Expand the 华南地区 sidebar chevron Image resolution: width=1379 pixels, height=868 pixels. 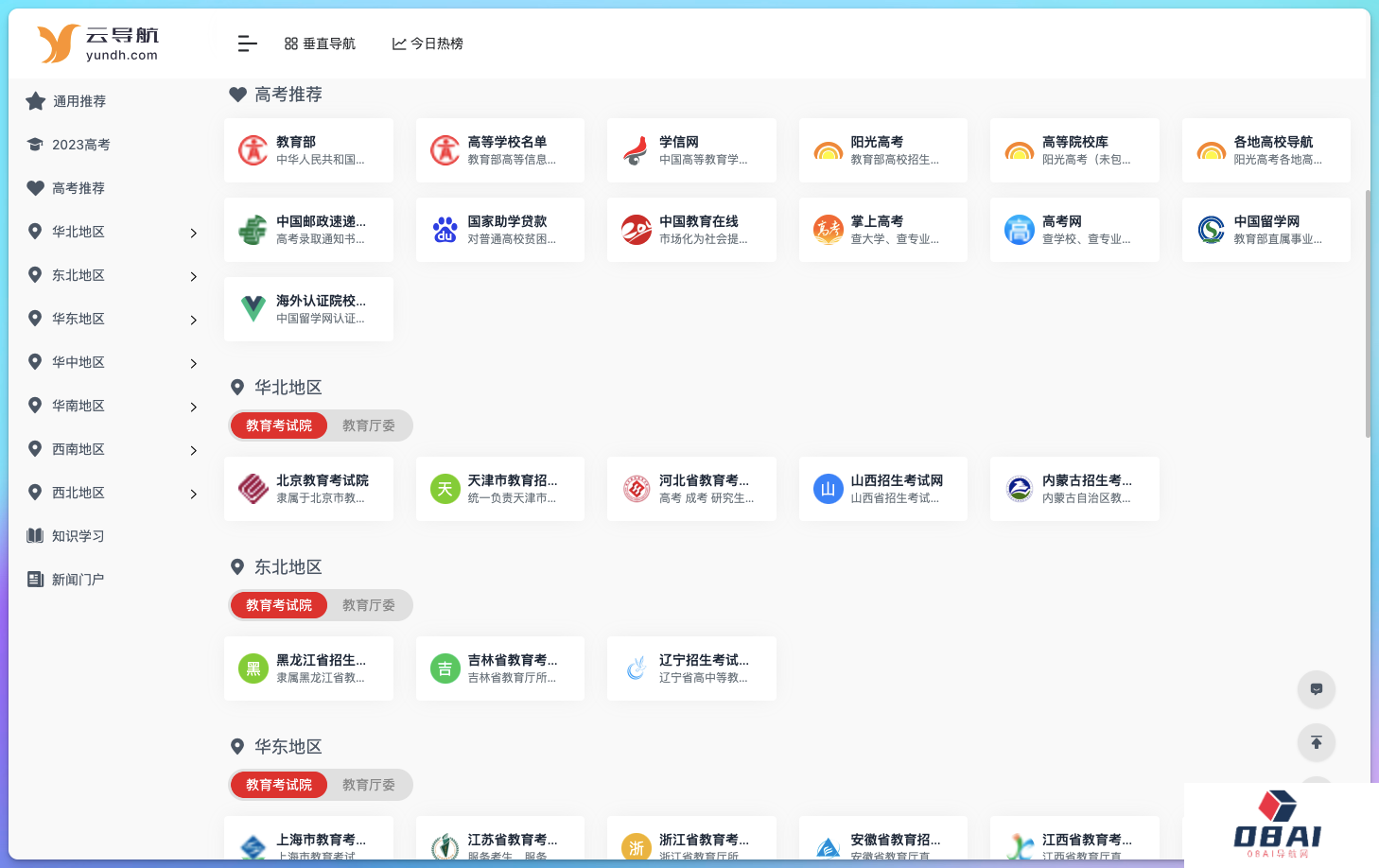[x=193, y=407]
